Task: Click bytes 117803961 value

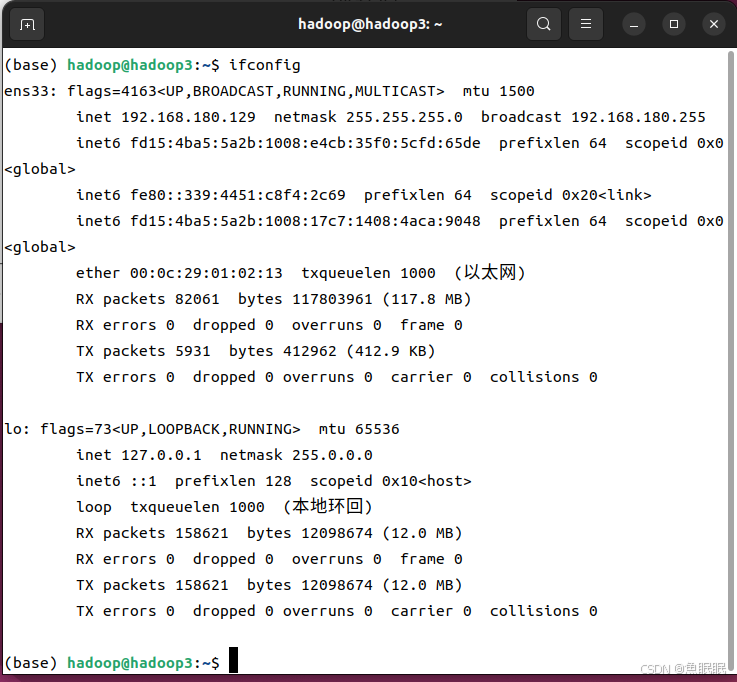Action: click(332, 299)
